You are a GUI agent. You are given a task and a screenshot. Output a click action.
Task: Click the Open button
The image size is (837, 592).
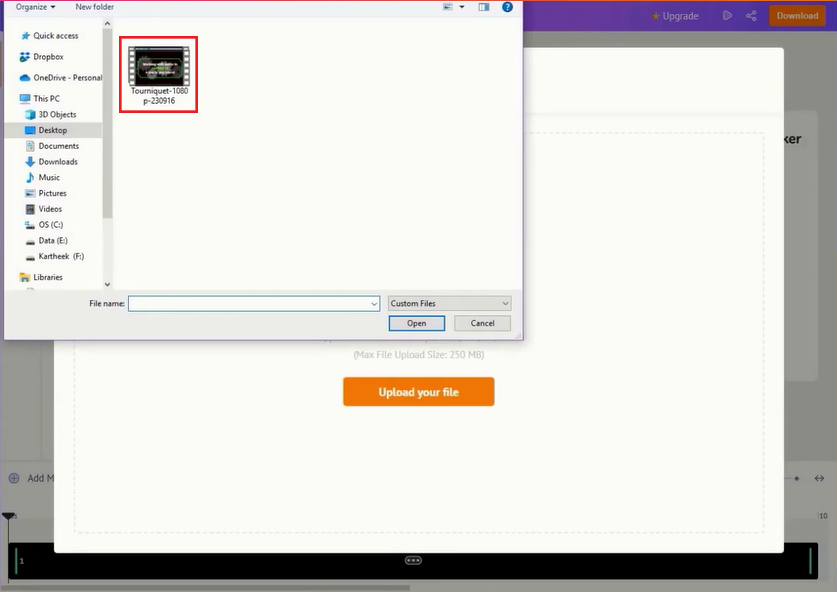pyautogui.click(x=416, y=323)
